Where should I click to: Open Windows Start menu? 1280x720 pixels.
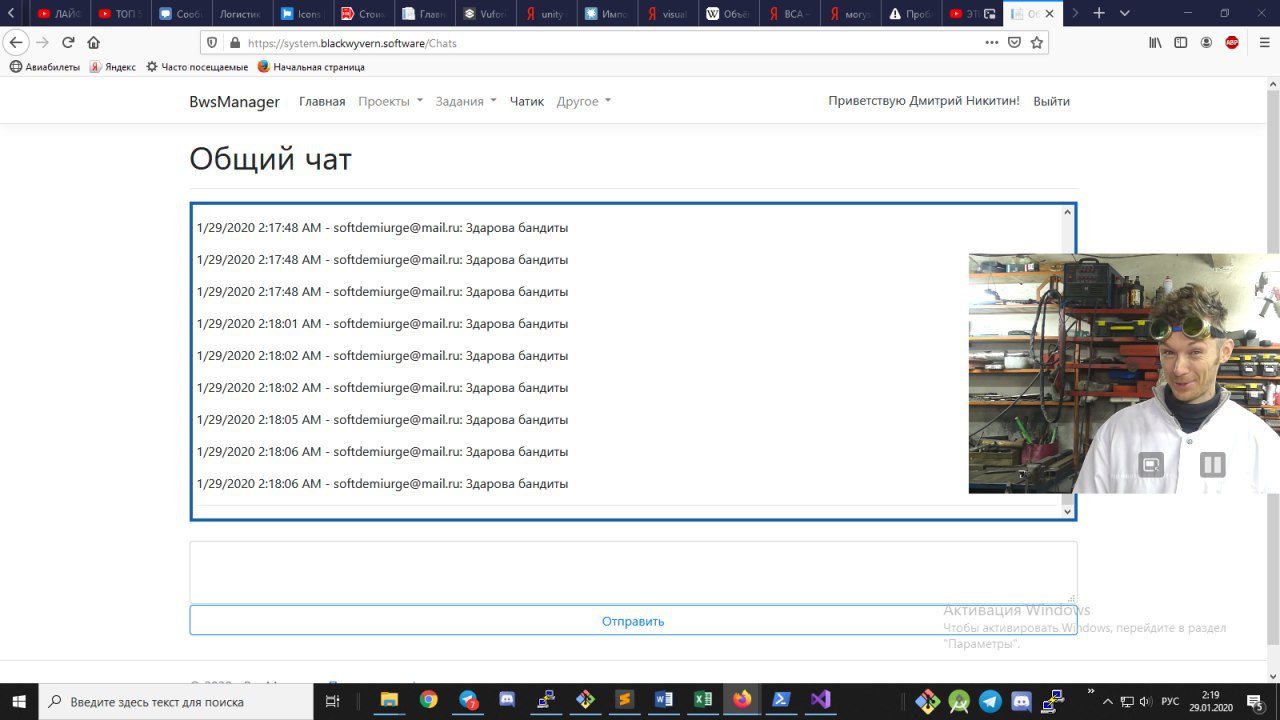coord(19,701)
